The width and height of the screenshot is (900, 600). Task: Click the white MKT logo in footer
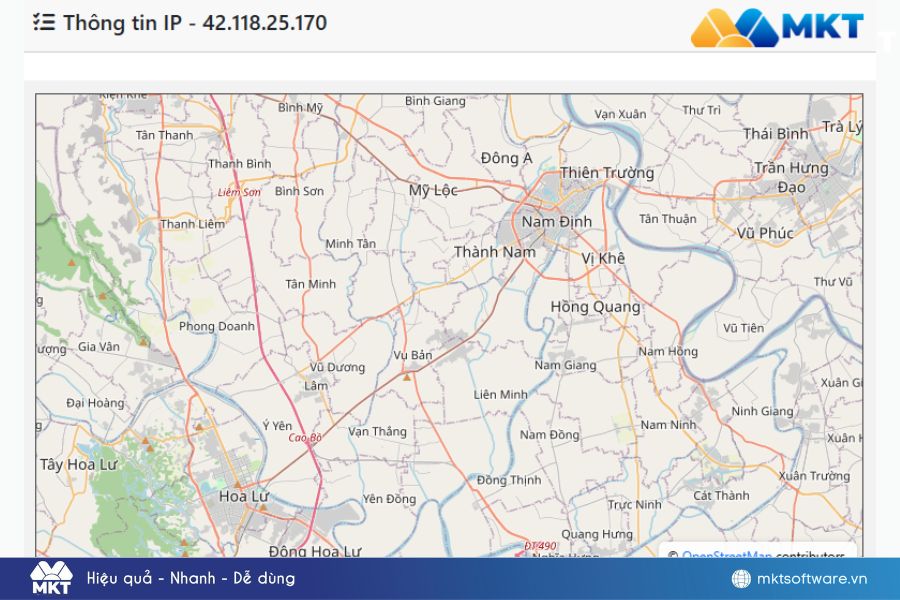(x=50, y=578)
